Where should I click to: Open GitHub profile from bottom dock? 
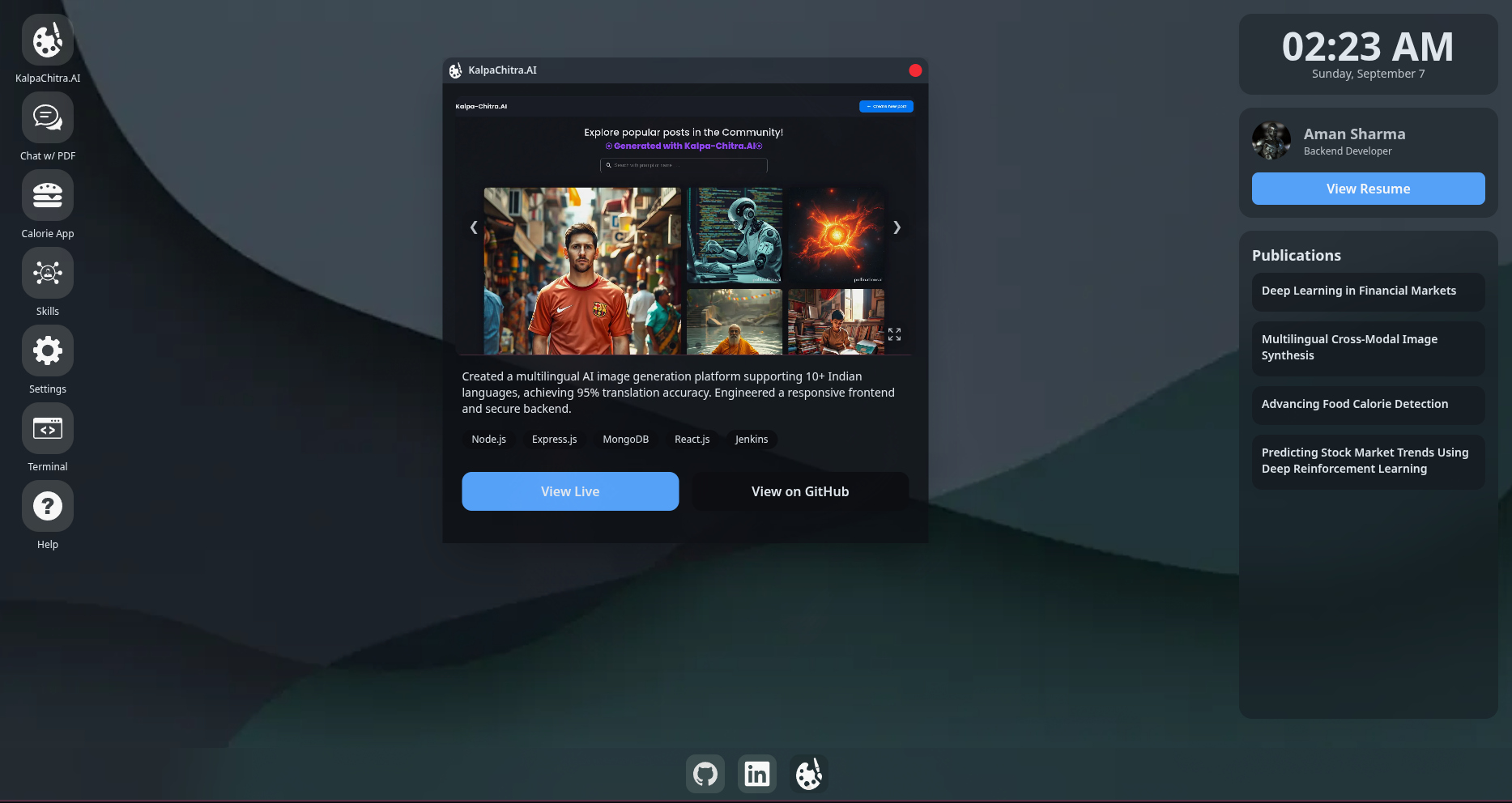(705, 773)
